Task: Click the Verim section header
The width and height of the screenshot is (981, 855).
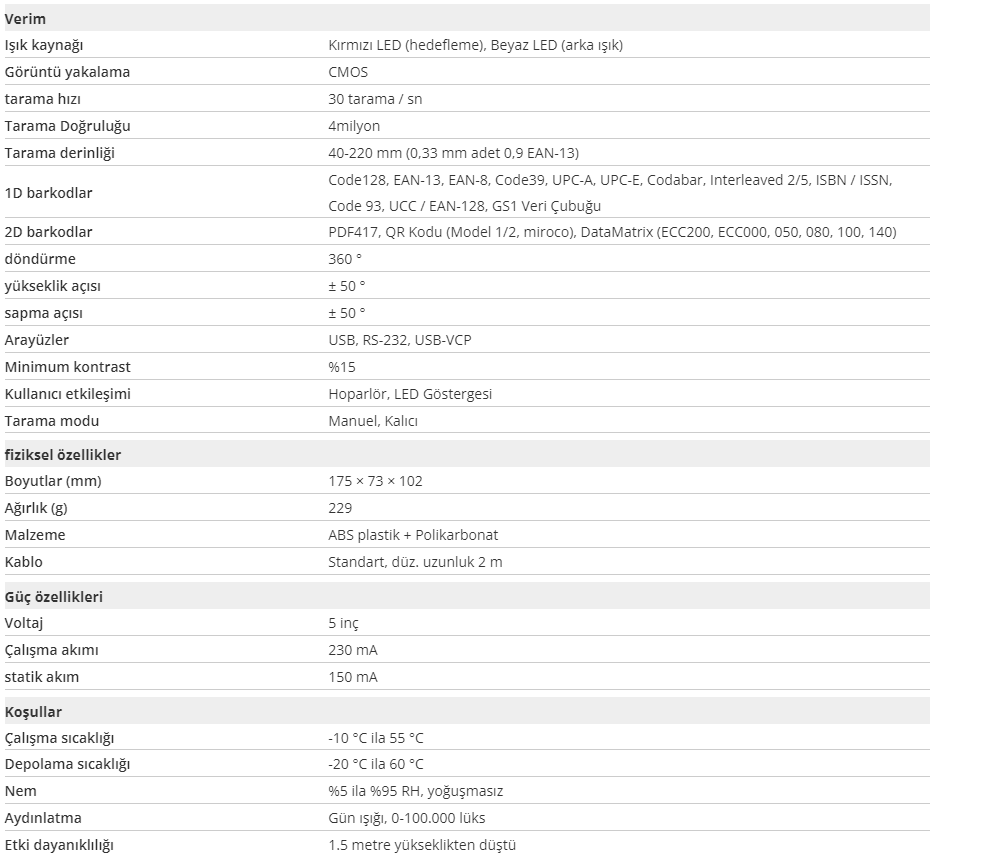Action: pyautogui.click(x=26, y=18)
